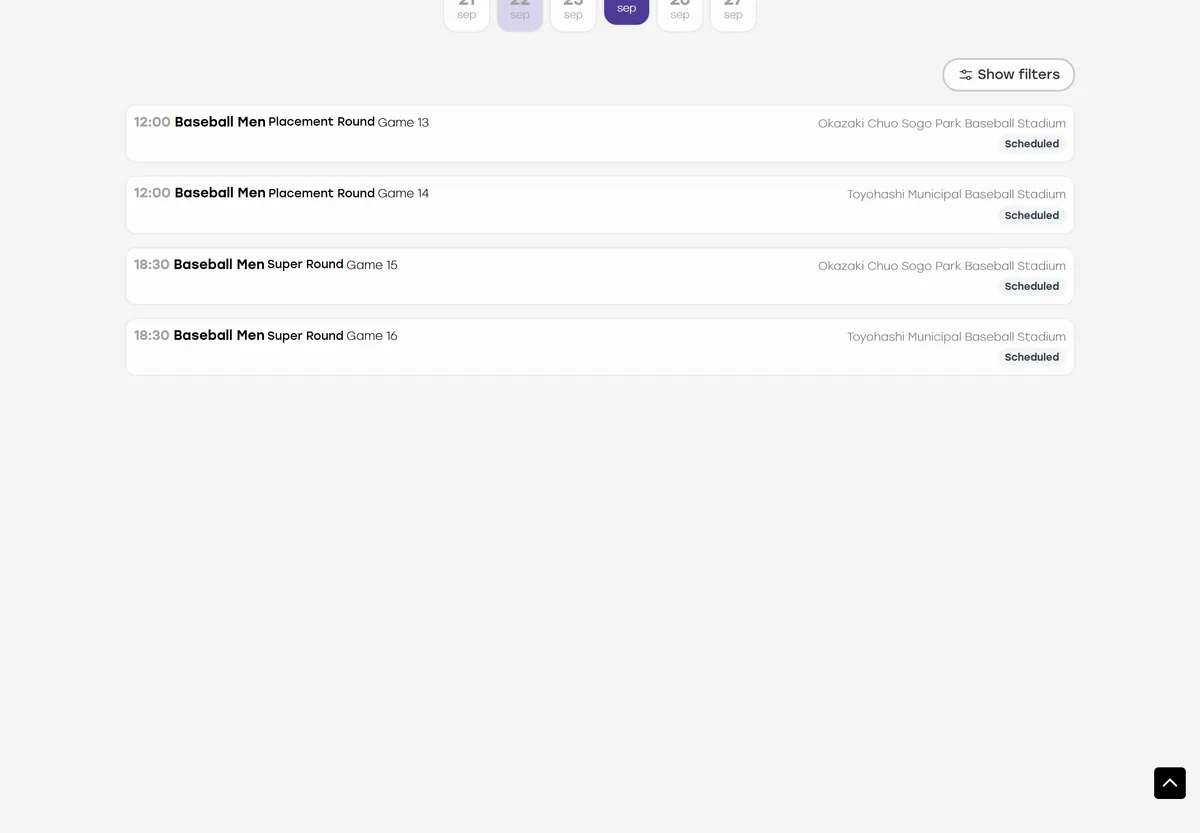Click the highlighted dark purple sep date tab
1200x833 pixels.
[627, 10]
